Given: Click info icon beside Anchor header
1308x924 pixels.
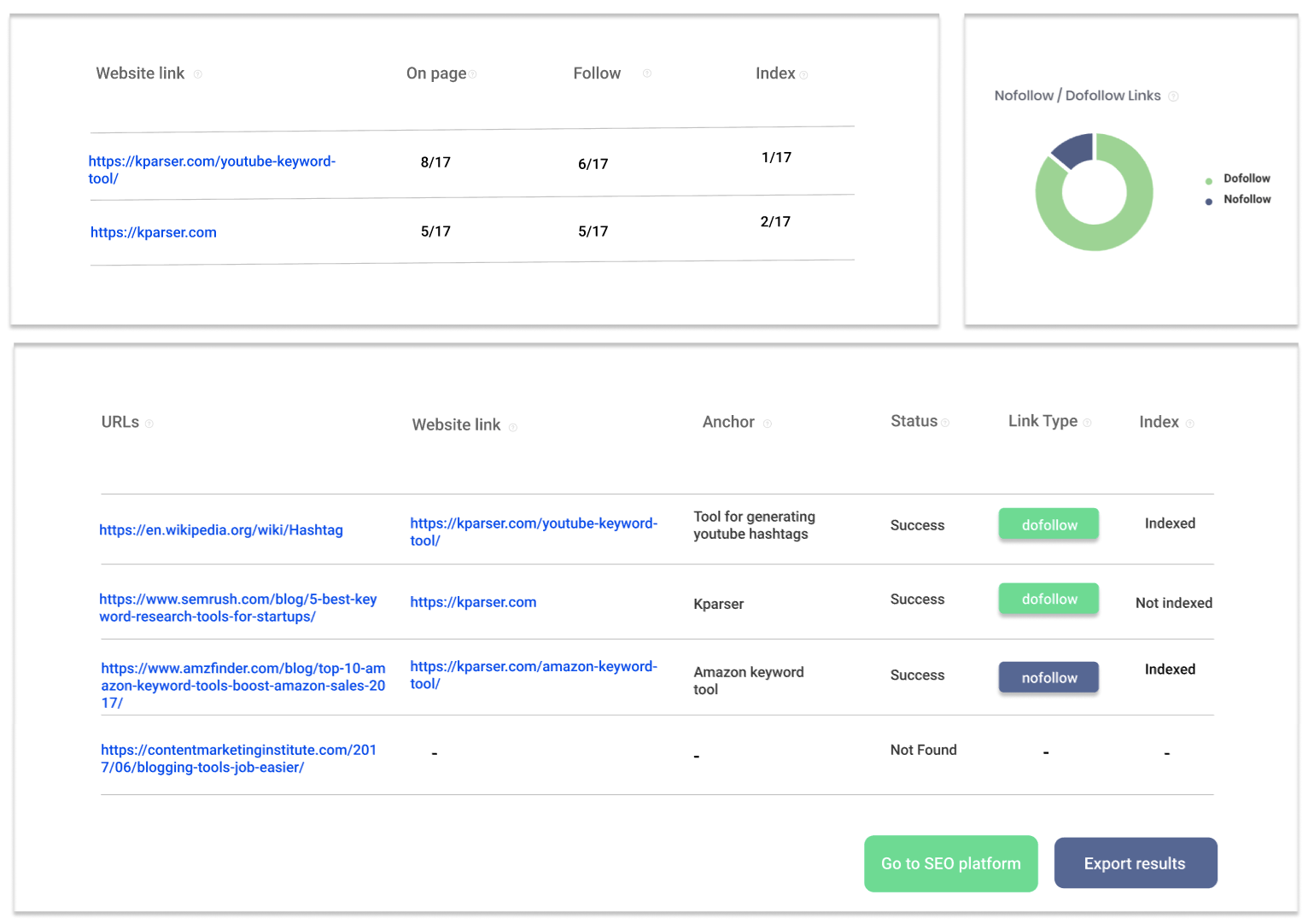Looking at the screenshot, I should (x=768, y=424).
